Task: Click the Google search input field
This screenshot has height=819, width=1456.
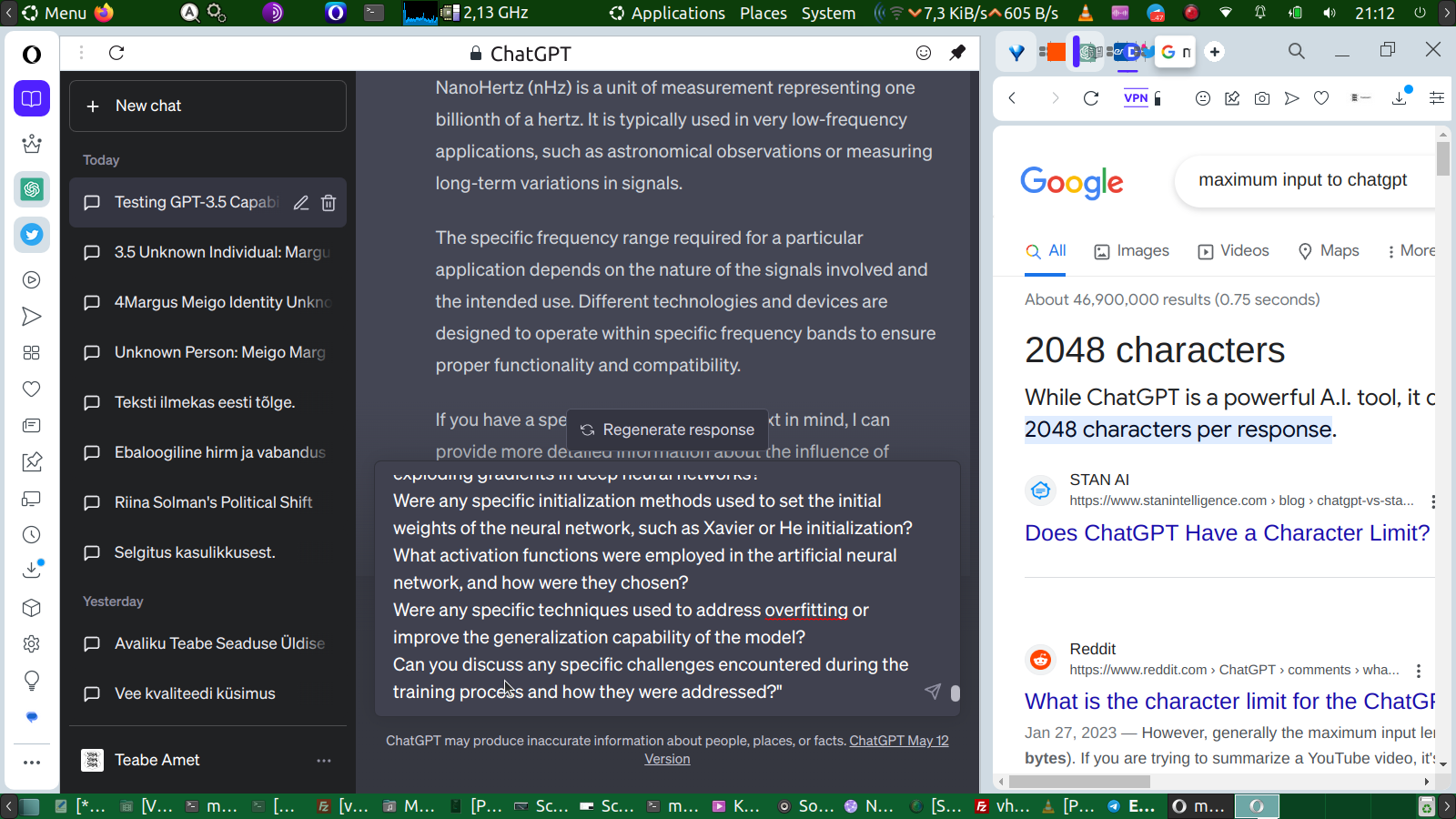Action: point(1305,180)
